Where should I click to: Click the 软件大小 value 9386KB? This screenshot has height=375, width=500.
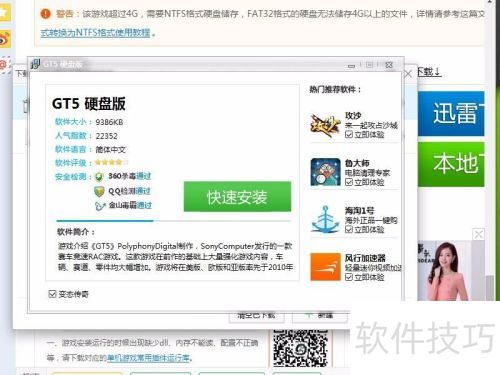(109, 122)
